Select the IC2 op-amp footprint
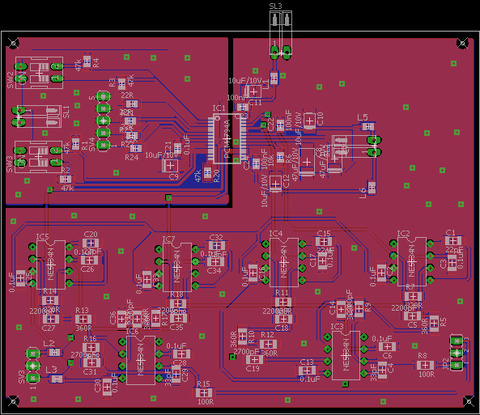Viewport: 480px width, 415px height. pyautogui.click(x=412, y=262)
